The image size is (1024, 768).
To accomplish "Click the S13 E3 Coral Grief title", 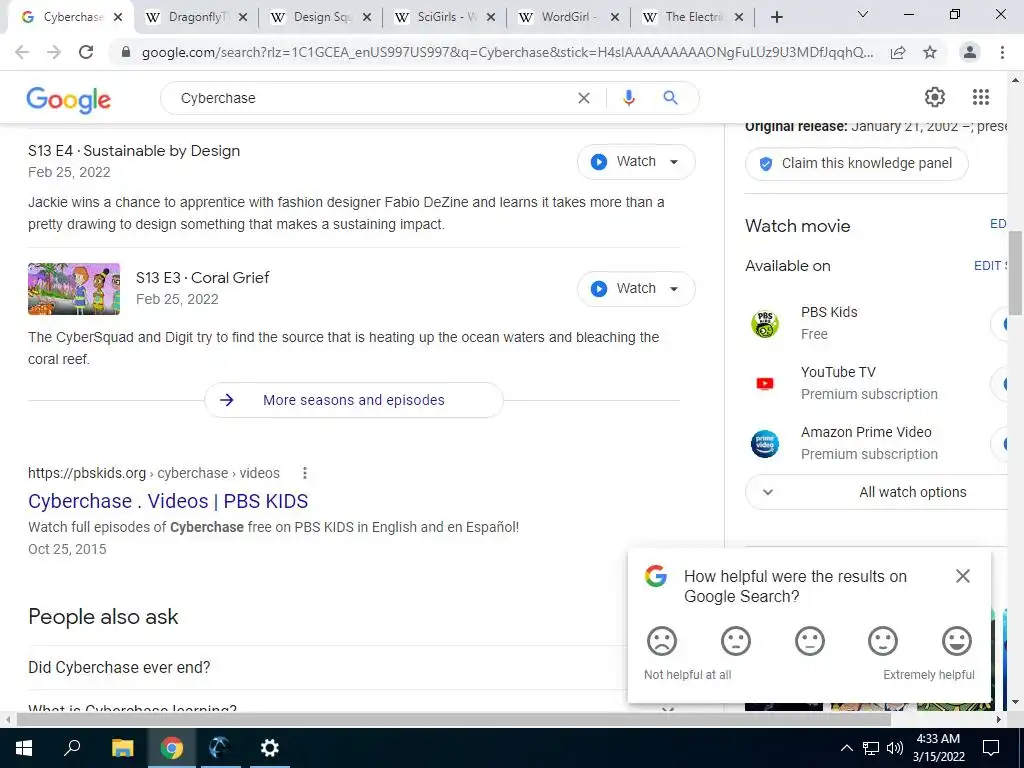I will (x=202, y=278).
